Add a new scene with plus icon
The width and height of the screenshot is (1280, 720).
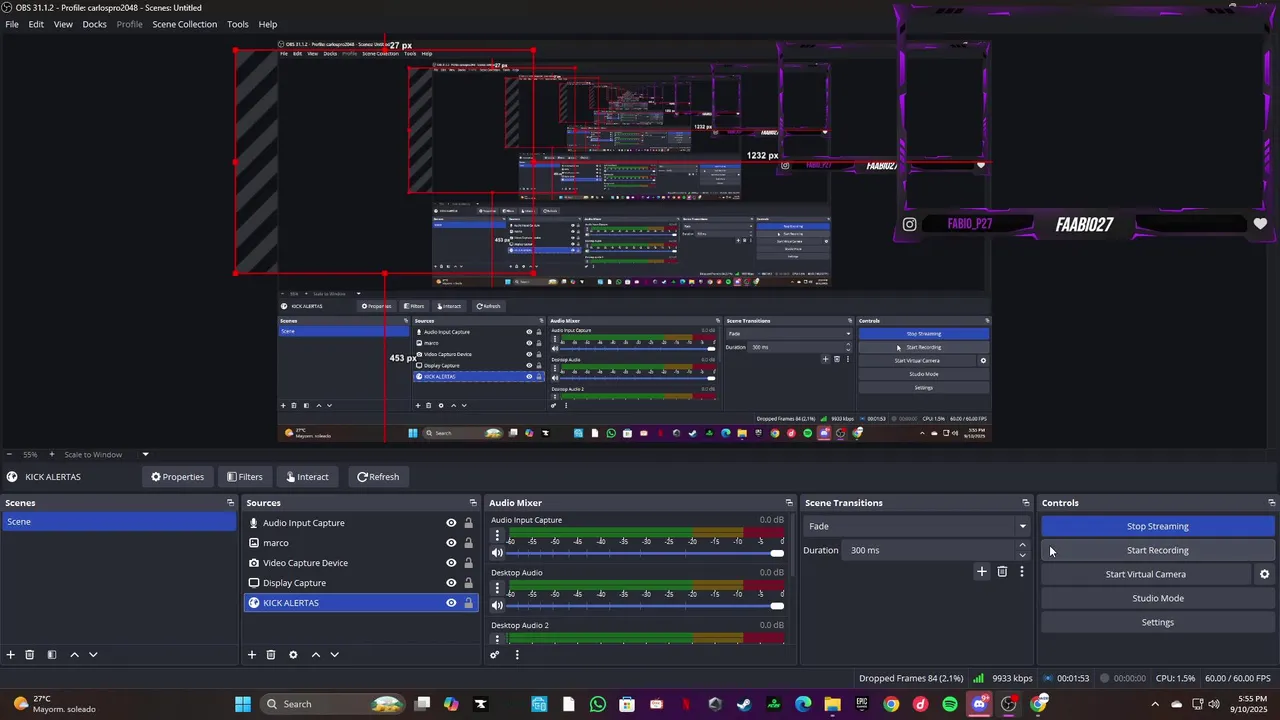(x=11, y=655)
